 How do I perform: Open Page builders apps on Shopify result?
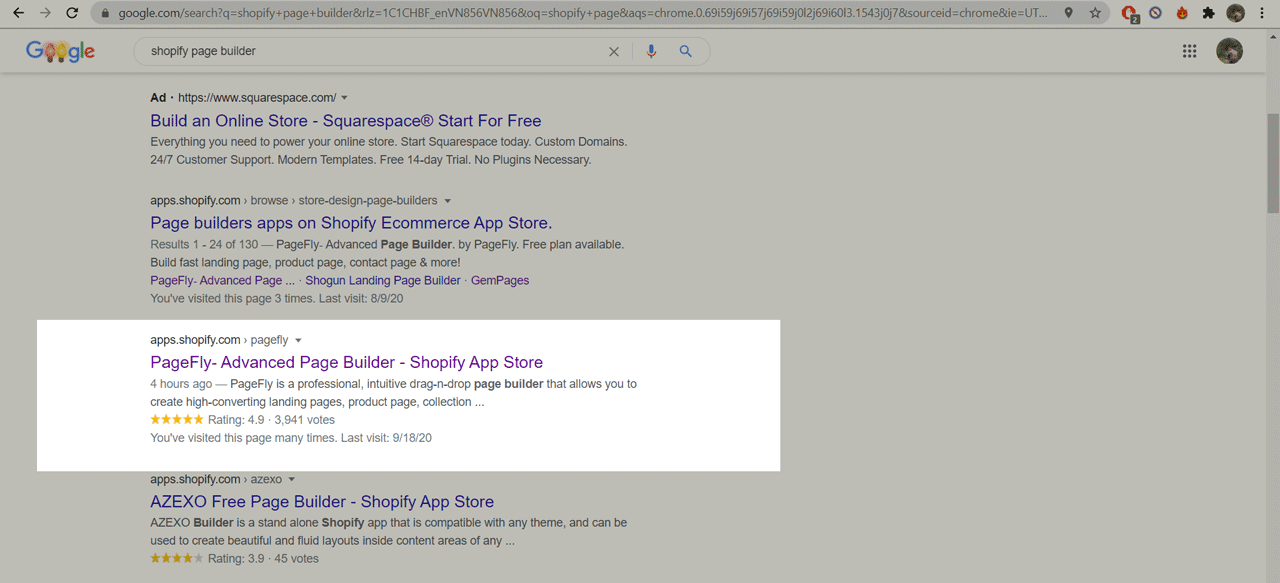(x=350, y=222)
